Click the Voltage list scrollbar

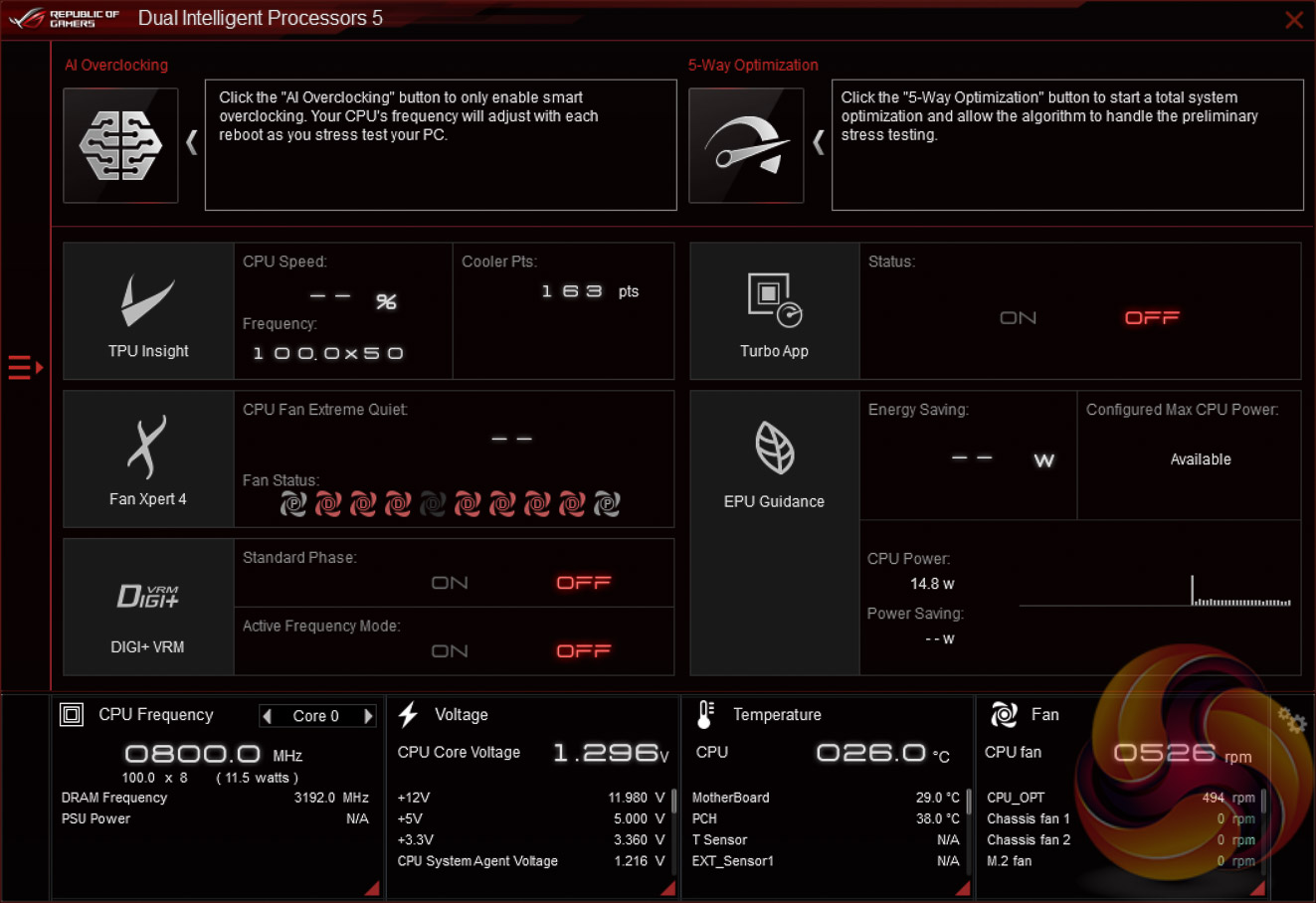coord(673,802)
